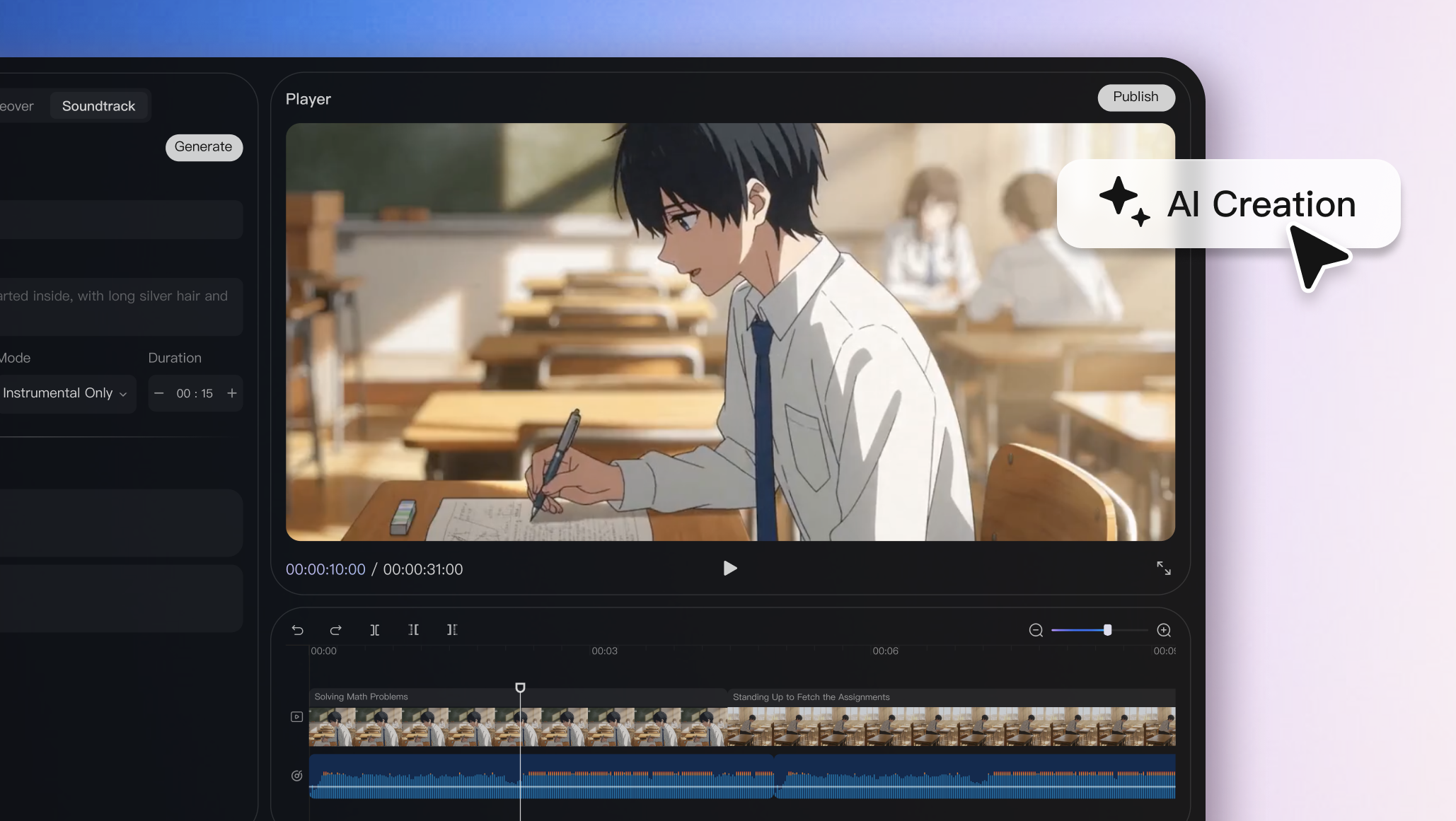Zoom out the timeline
The height and width of the screenshot is (821, 1456).
pos(1036,630)
